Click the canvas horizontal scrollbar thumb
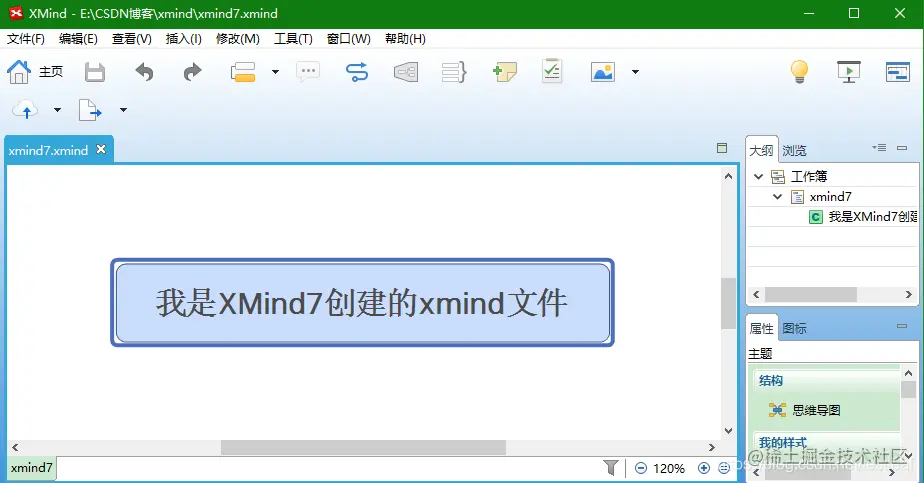Image resolution: width=924 pixels, height=483 pixels. [x=363, y=448]
